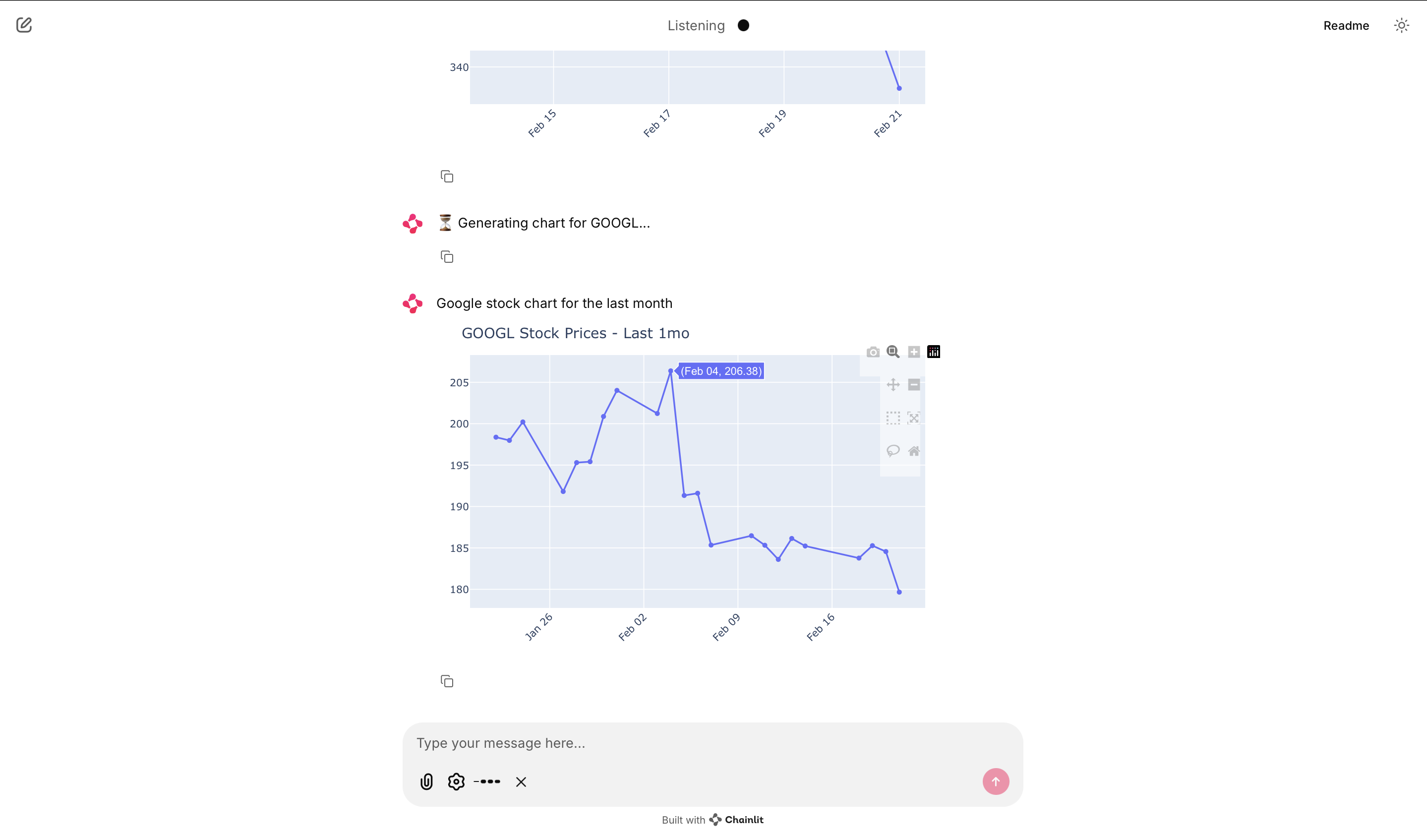Image resolution: width=1427 pixels, height=840 pixels.
Task: Click the zoom-in plus icon
Action: (913, 352)
